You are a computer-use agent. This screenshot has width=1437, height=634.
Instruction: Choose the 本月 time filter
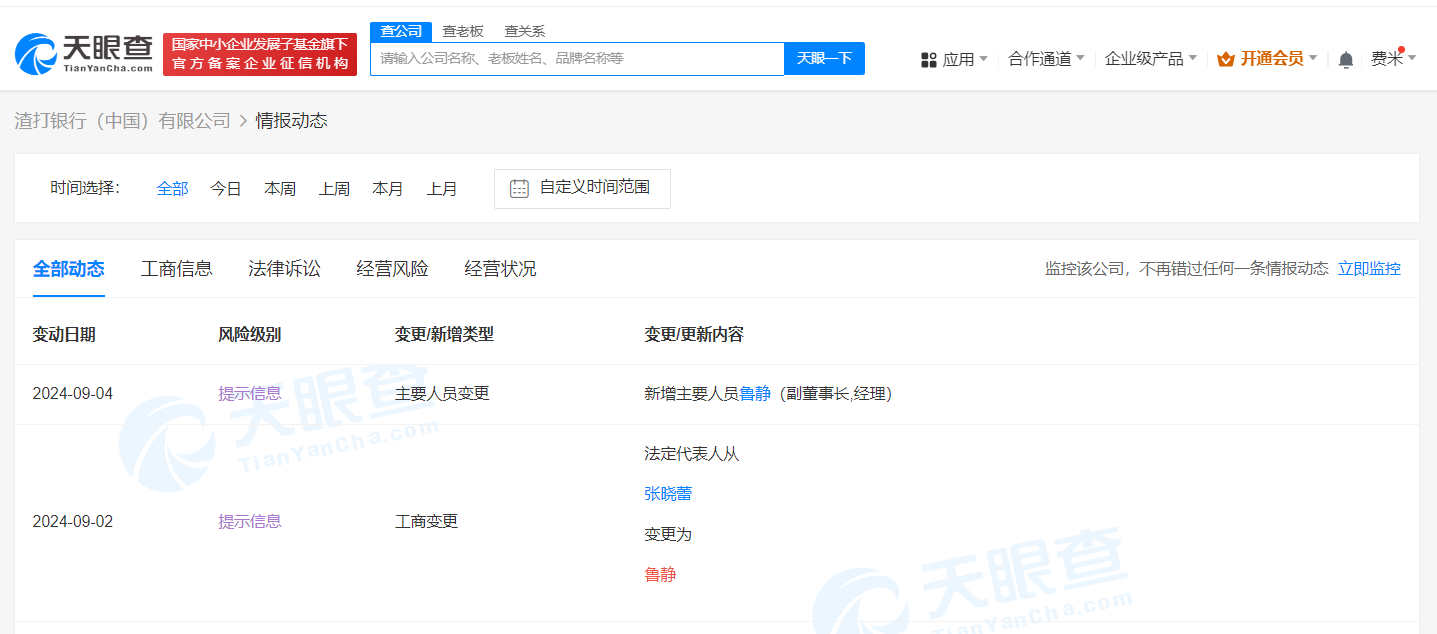coord(388,188)
